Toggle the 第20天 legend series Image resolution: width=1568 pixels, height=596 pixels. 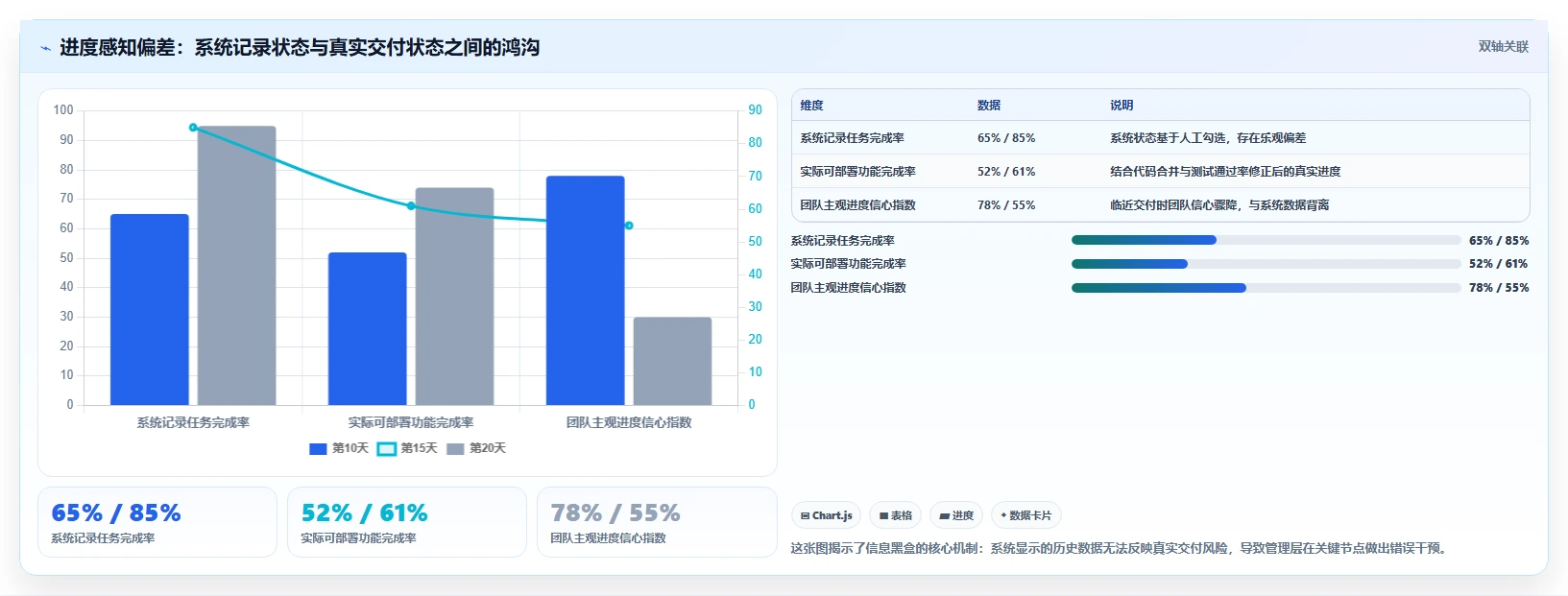click(x=476, y=448)
